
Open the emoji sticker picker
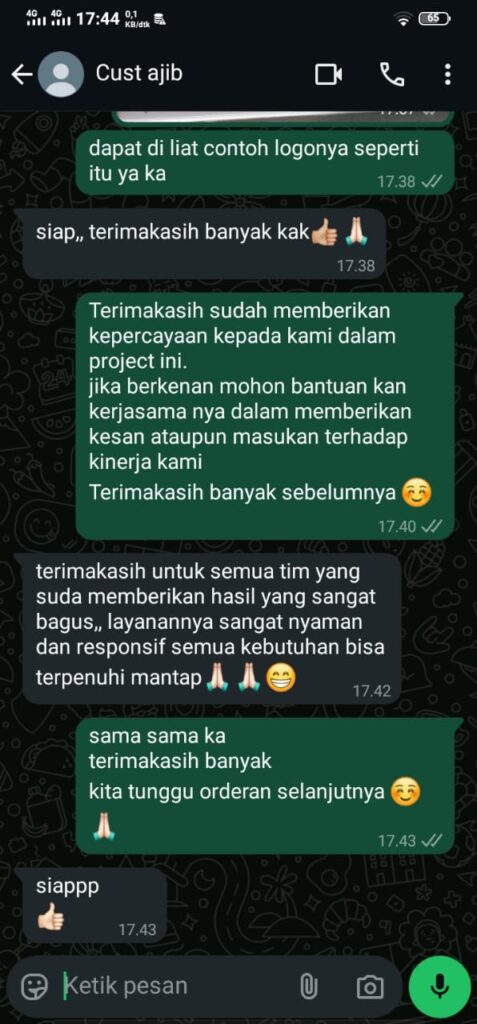click(x=34, y=986)
